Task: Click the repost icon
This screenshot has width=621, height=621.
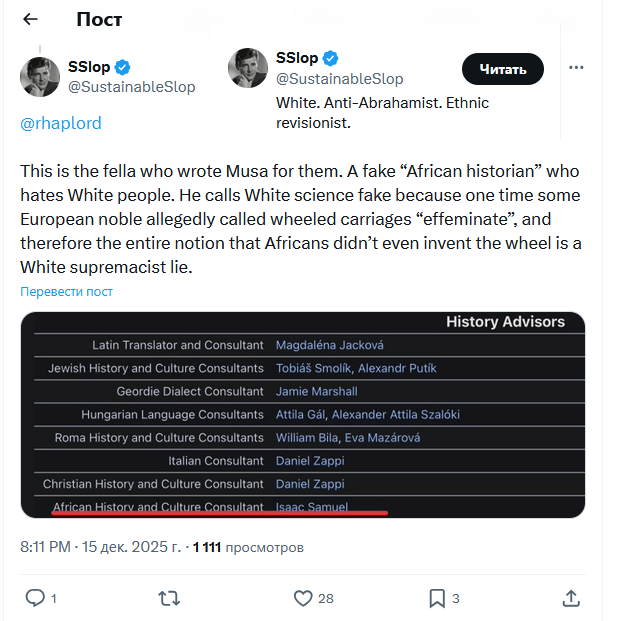Action: [x=170, y=598]
